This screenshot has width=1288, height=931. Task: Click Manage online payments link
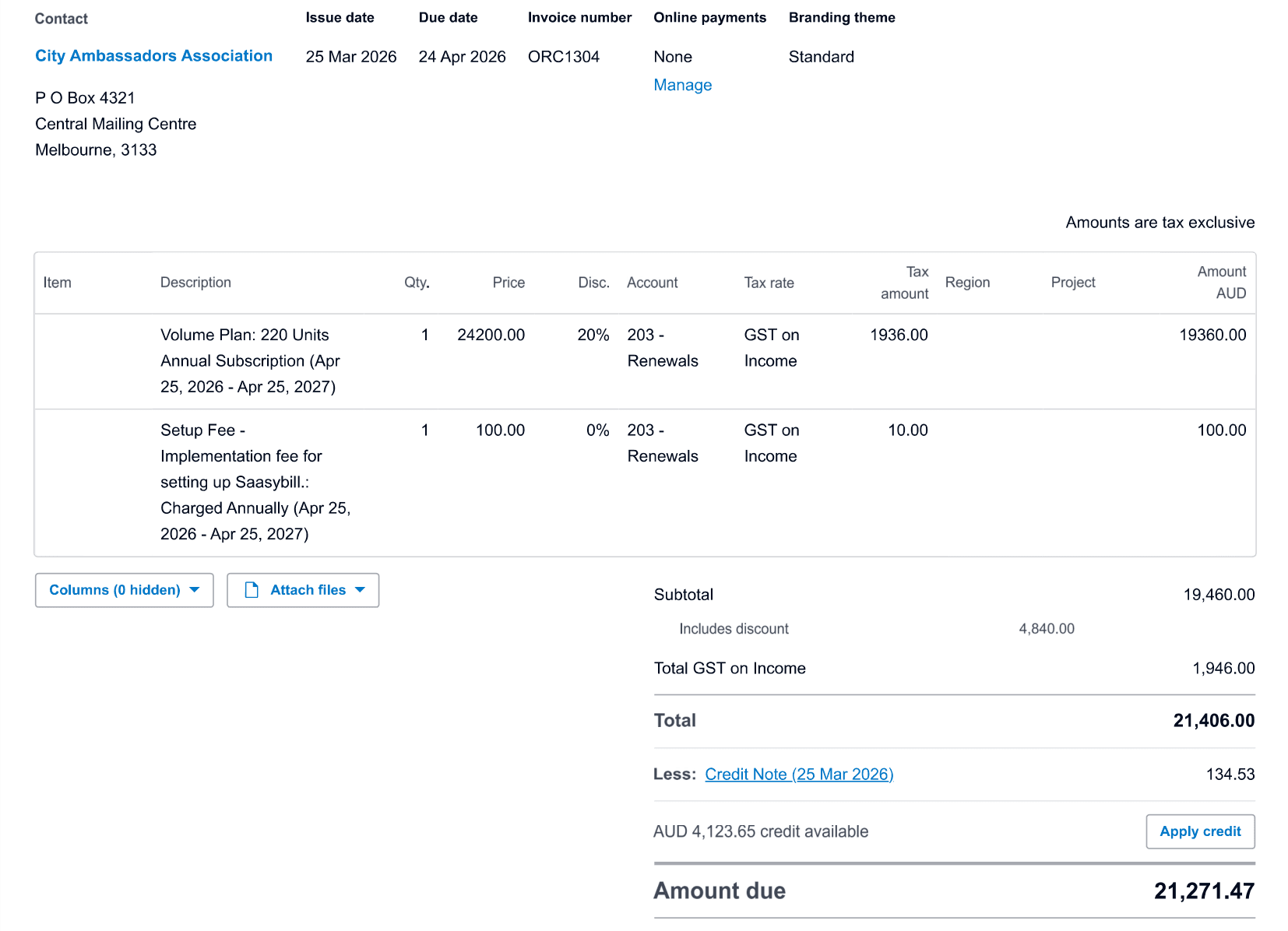coord(682,85)
